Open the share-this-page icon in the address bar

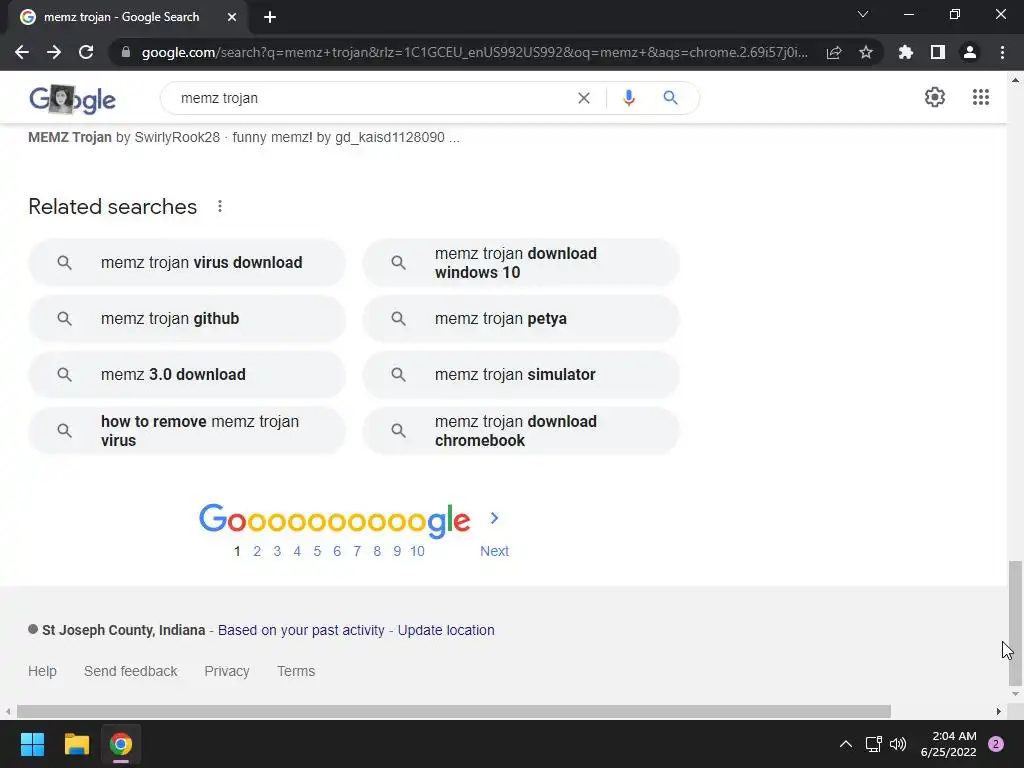click(834, 52)
